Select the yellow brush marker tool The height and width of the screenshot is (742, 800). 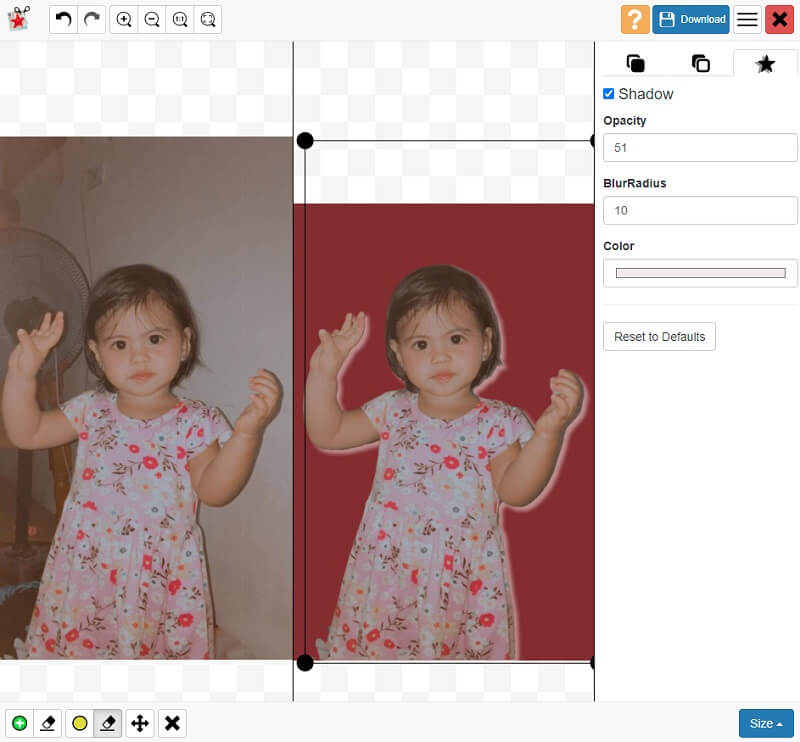pyautogui.click(x=77, y=723)
